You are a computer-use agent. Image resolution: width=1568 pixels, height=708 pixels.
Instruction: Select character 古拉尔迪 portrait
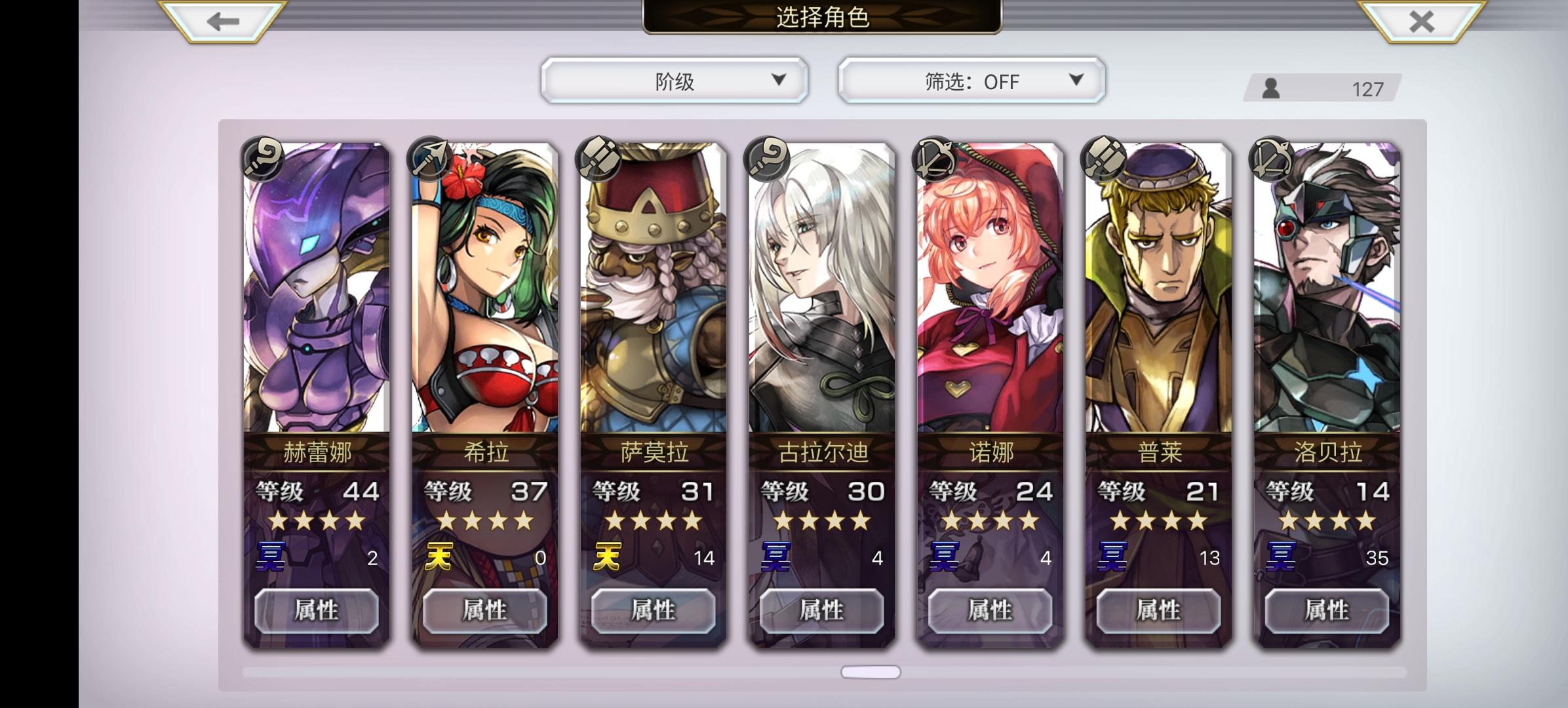tap(822, 288)
